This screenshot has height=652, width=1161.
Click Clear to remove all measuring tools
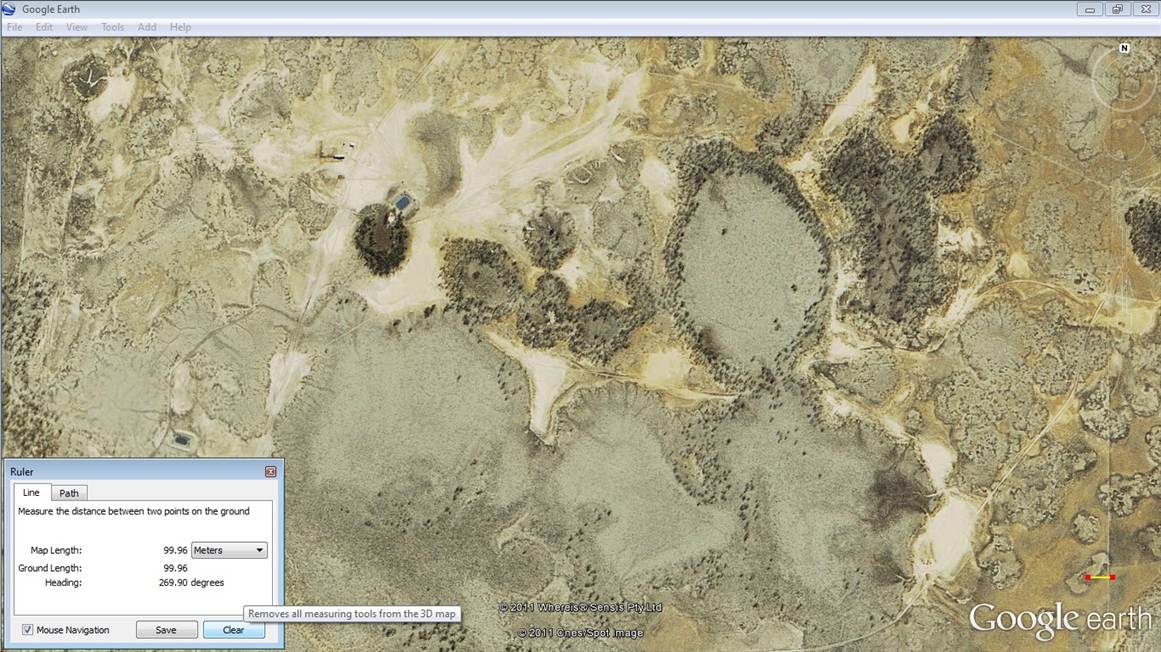(x=232, y=629)
